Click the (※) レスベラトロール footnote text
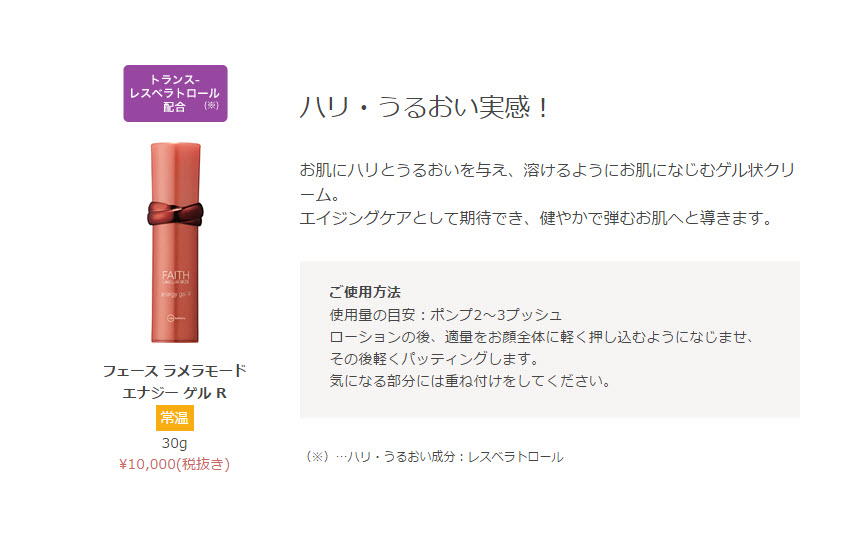The width and height of the screenshot is (860, 535). pos(433,457)
